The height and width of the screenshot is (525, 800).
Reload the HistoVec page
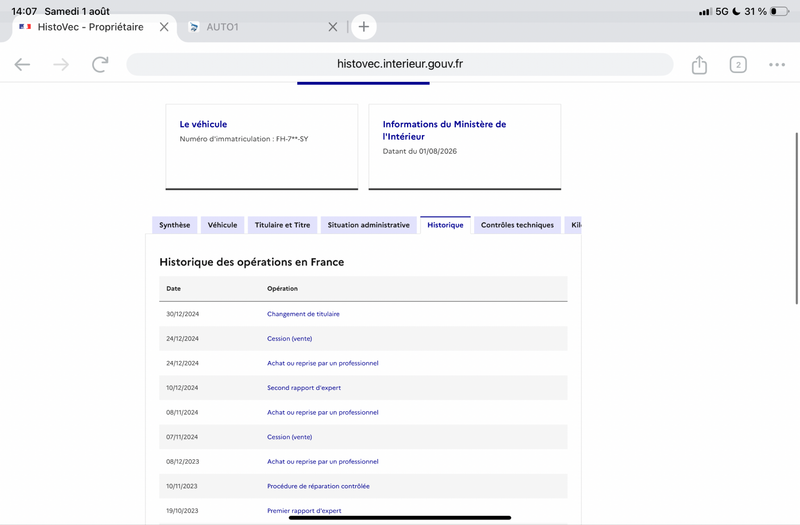(x=100, y=64)
